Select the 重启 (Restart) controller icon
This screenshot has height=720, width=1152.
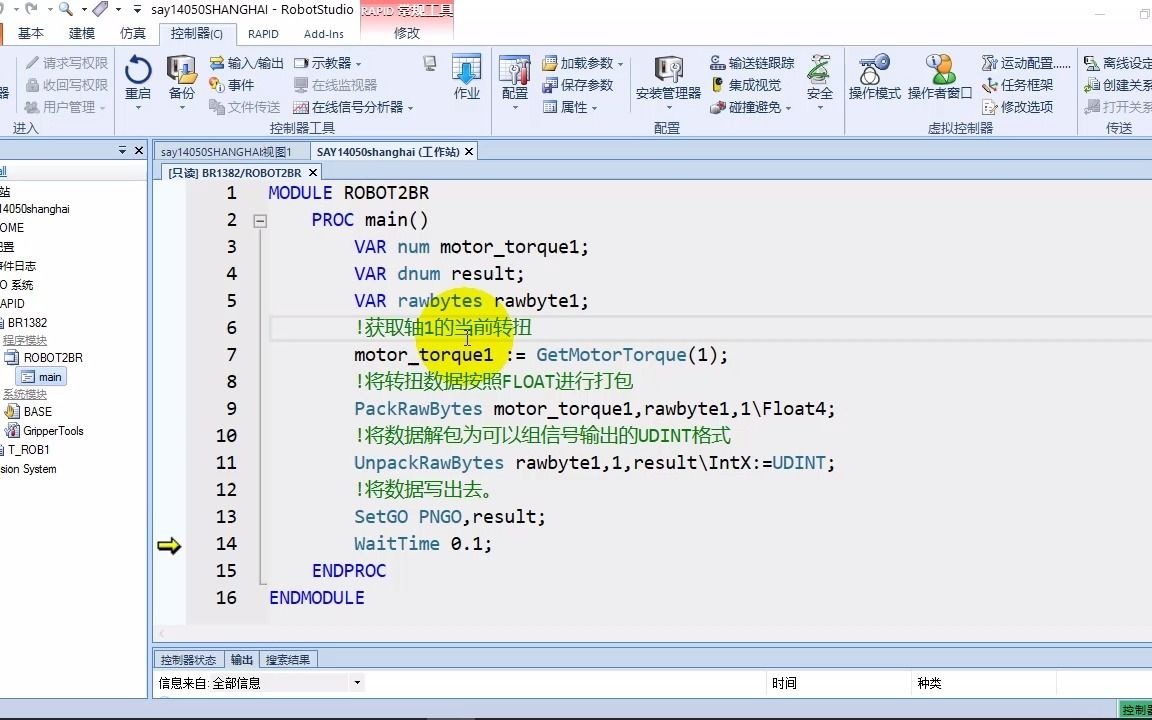point(139,78)
